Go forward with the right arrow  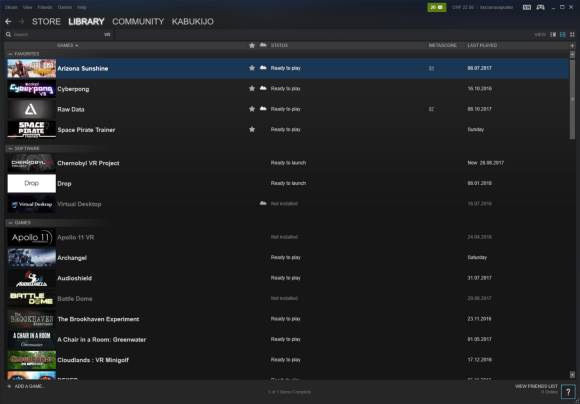tap(21, 21)
